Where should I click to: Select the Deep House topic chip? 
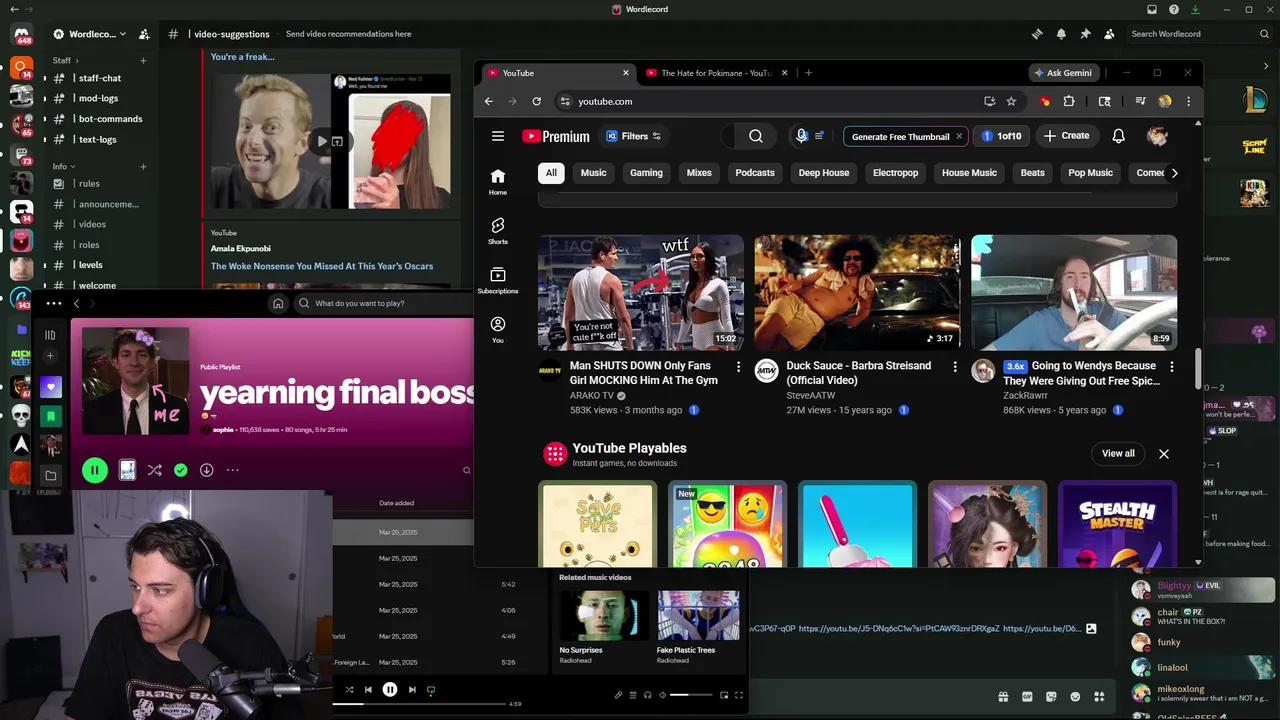[x=824, y=173]
